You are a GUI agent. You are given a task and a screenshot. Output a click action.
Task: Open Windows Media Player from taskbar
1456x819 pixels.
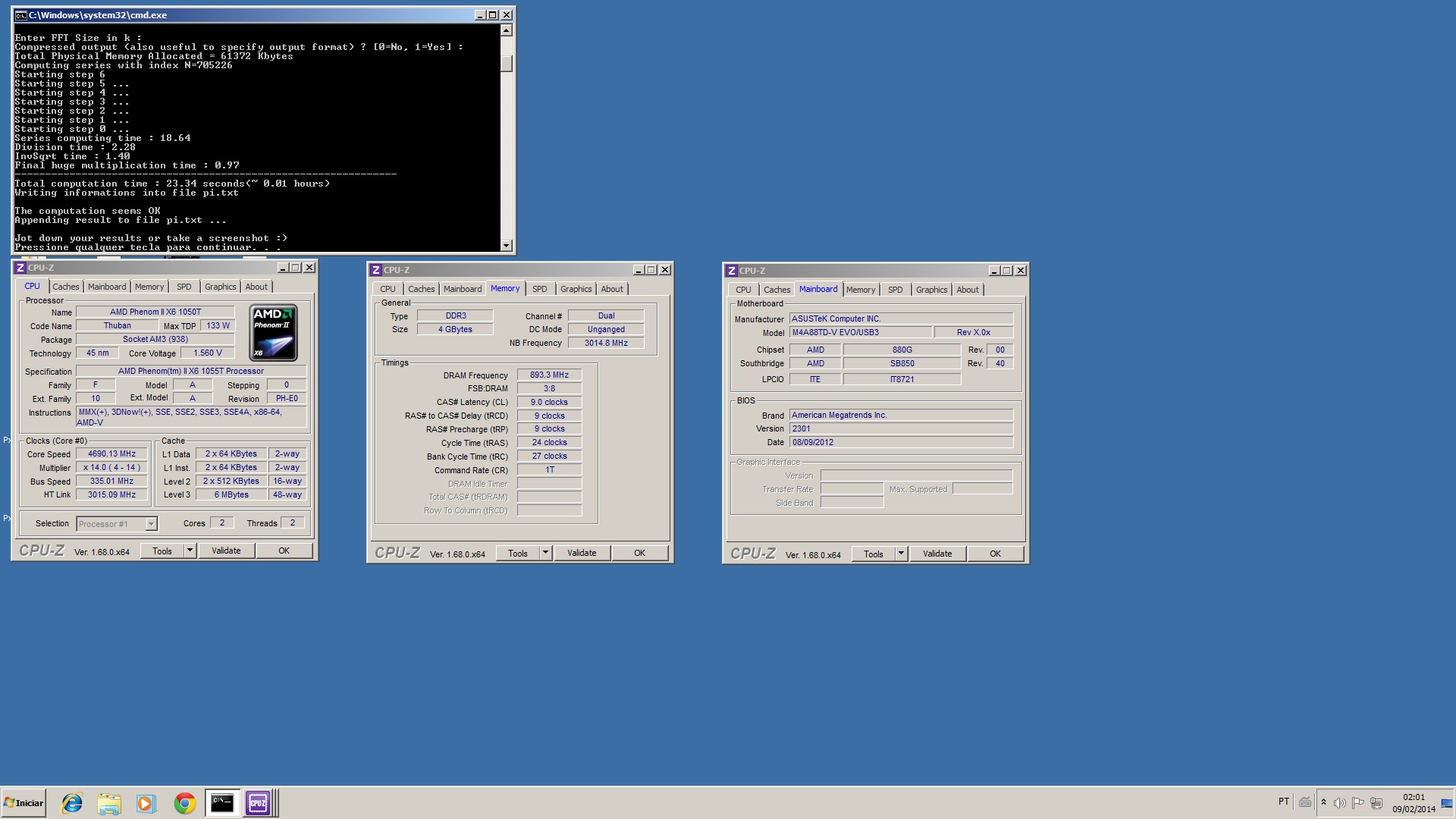[146, 803]
